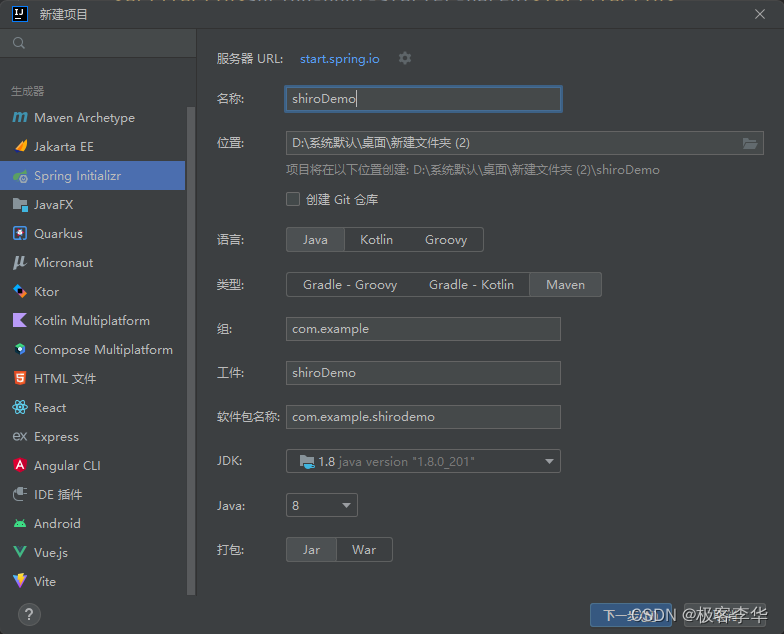Click the HTML5 file icon

pos(20,378)
